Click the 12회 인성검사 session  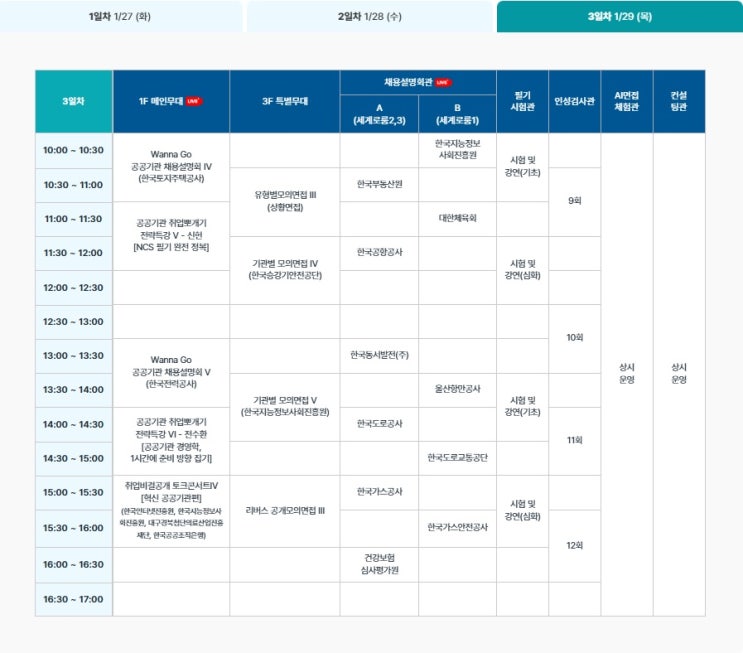pos(575,546)
